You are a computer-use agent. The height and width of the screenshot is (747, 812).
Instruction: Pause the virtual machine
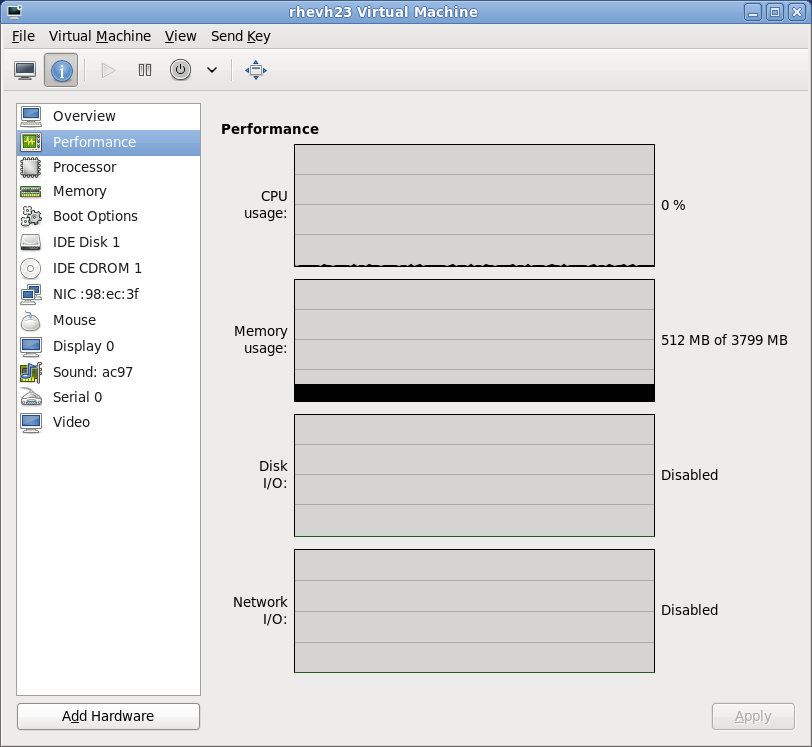pyautogui.click(x=144, y=70)
